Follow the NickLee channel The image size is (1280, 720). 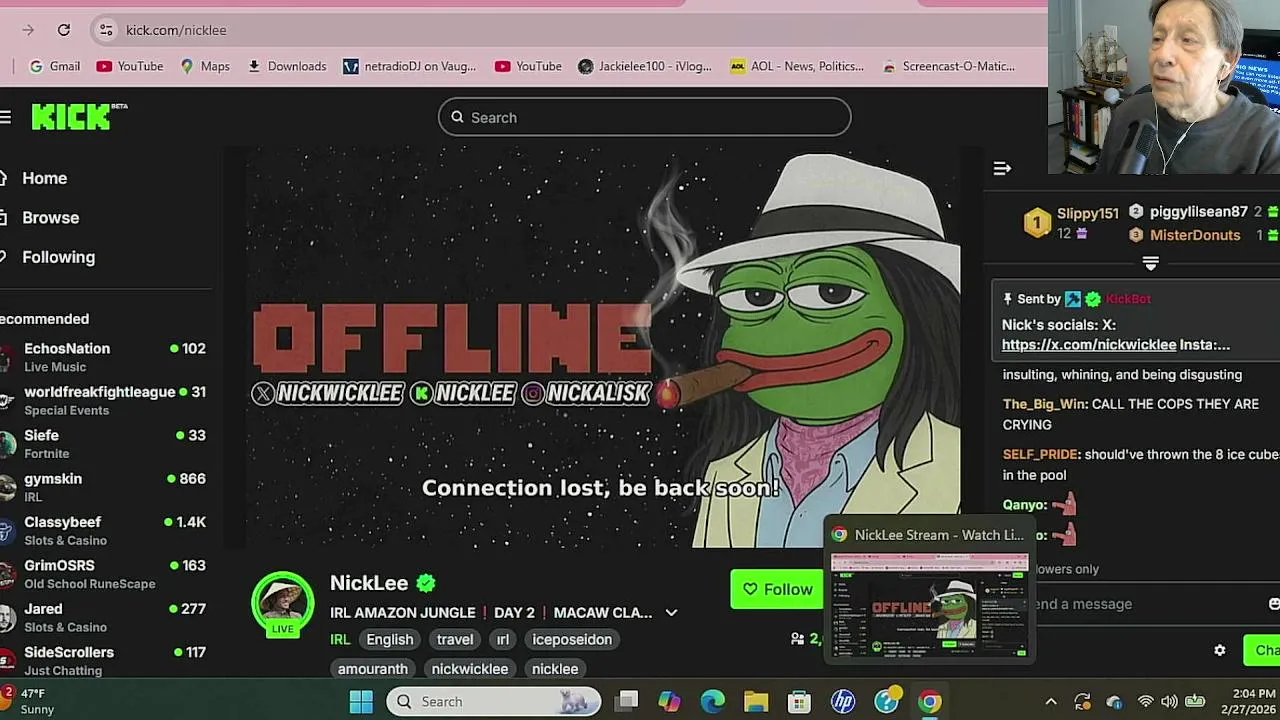click(x=777, y=589)
